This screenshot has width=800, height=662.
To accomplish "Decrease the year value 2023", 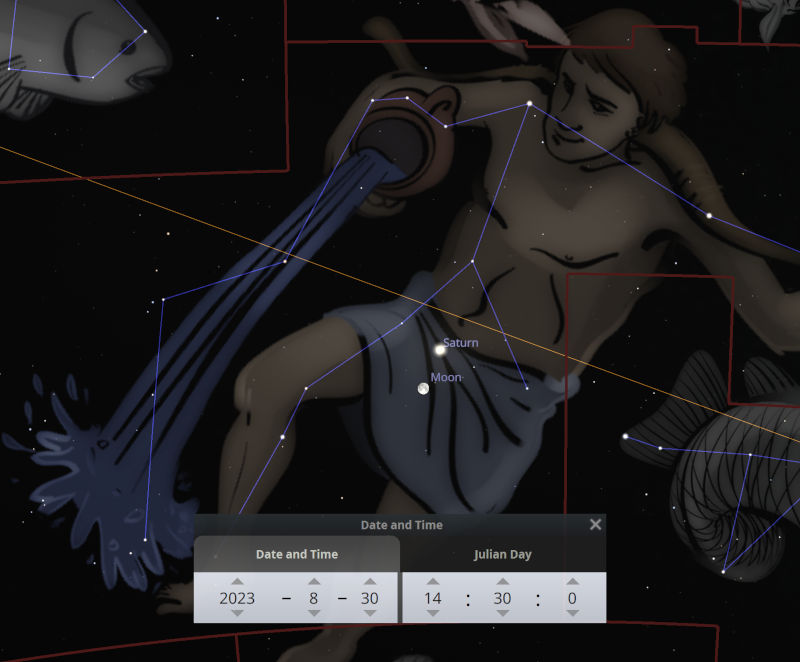I will pyautogui.click(x=237, y=614).
